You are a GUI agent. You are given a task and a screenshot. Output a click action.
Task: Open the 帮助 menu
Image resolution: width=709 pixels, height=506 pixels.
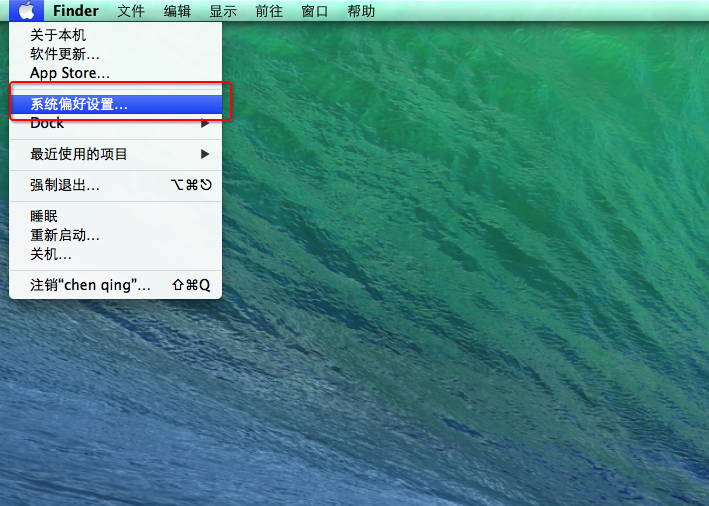tap(361, 11)
